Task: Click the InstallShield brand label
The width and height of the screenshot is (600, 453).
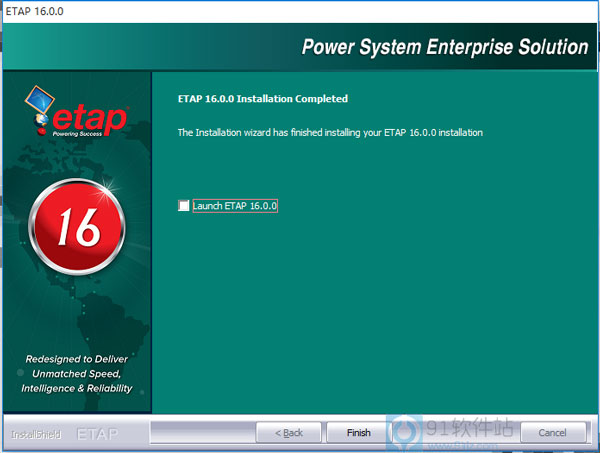Action: pos(34,434)
